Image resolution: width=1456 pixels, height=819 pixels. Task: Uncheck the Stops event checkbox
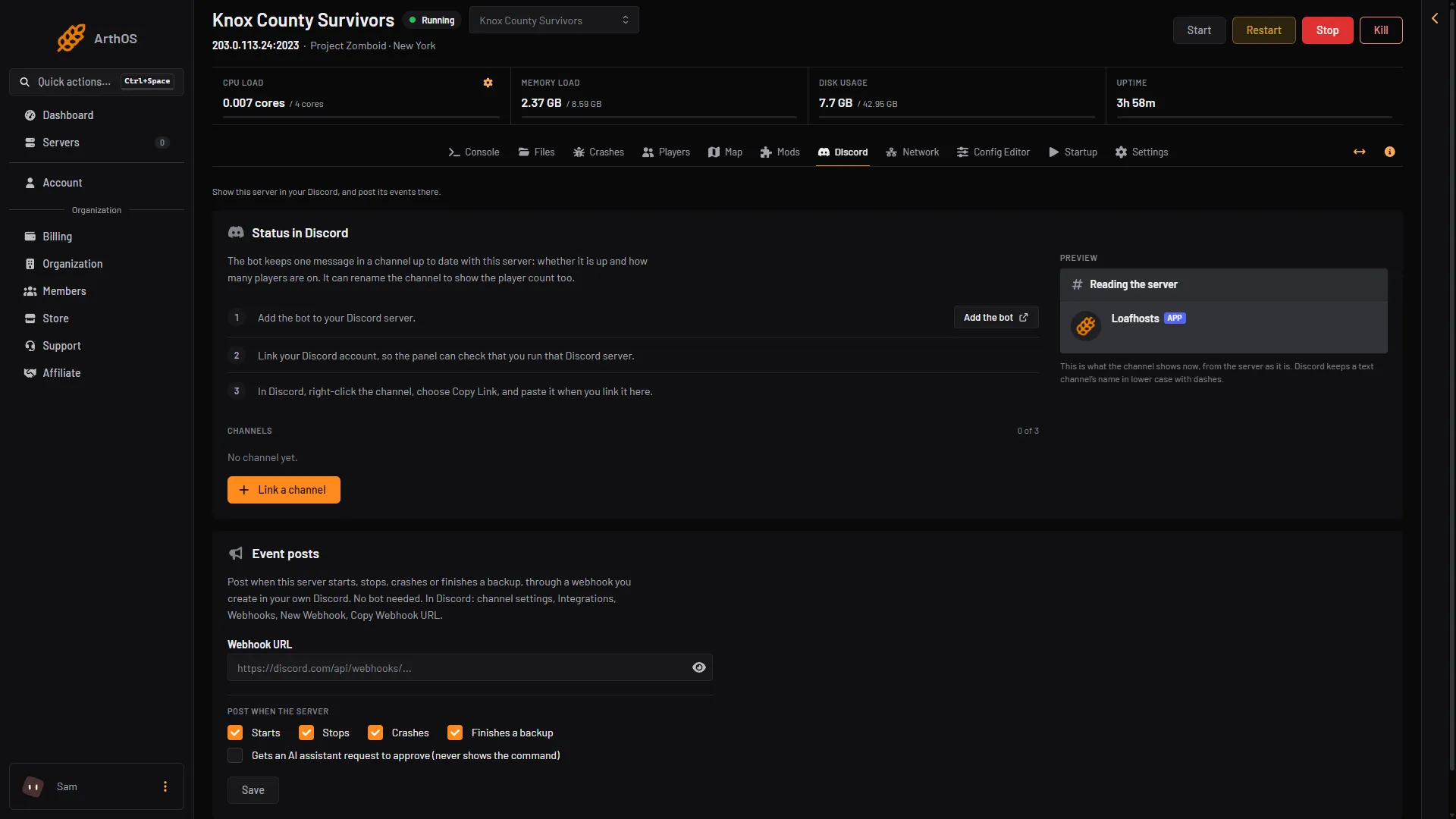click(x=306, y=733)
